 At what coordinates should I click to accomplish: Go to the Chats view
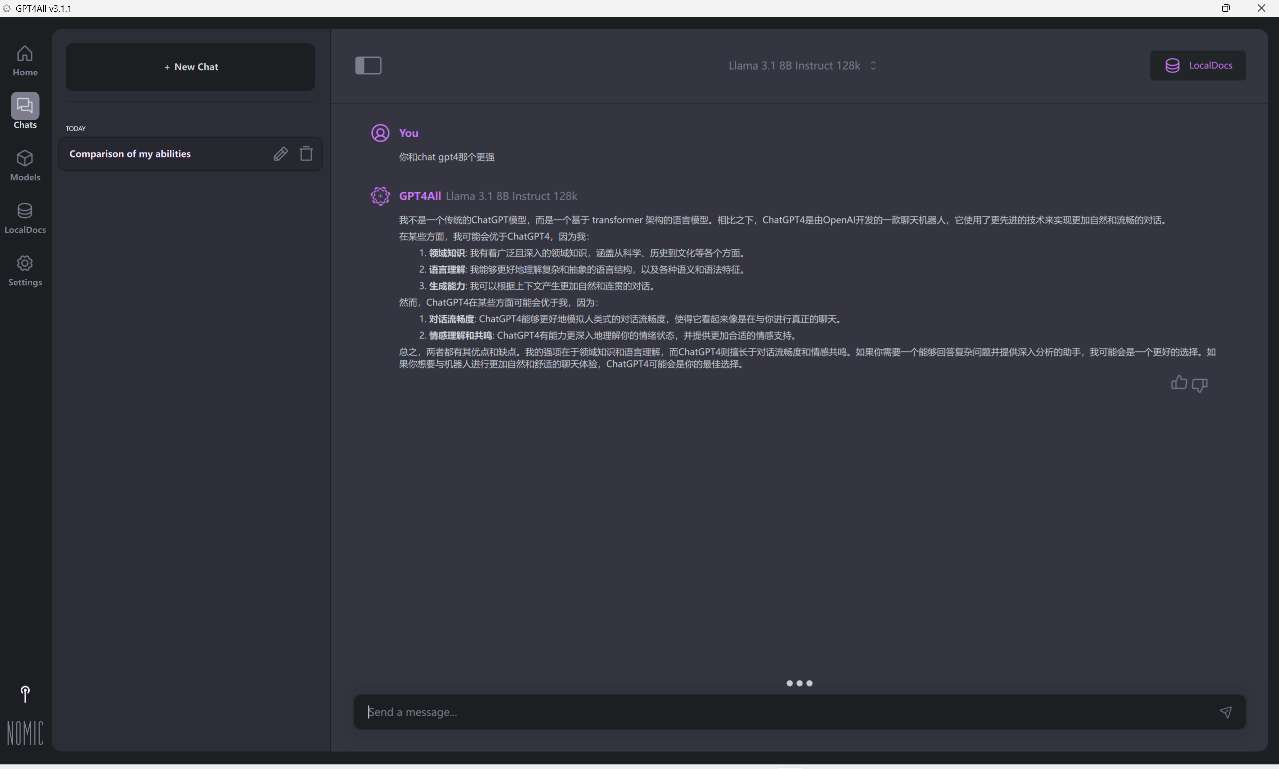[x=25, y=111]
